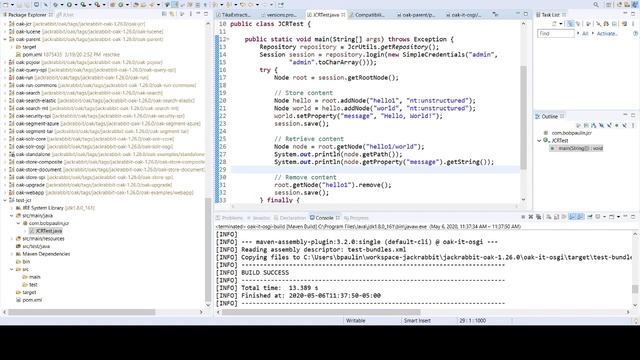Select Maven Dependencies under test-jcr

coord(43,254)
